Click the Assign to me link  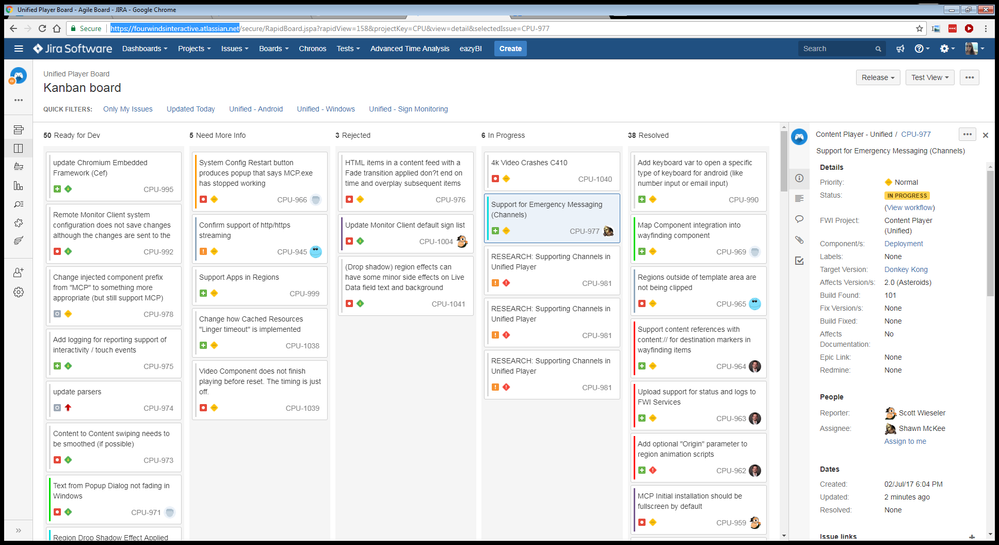[x=905, y=441]
